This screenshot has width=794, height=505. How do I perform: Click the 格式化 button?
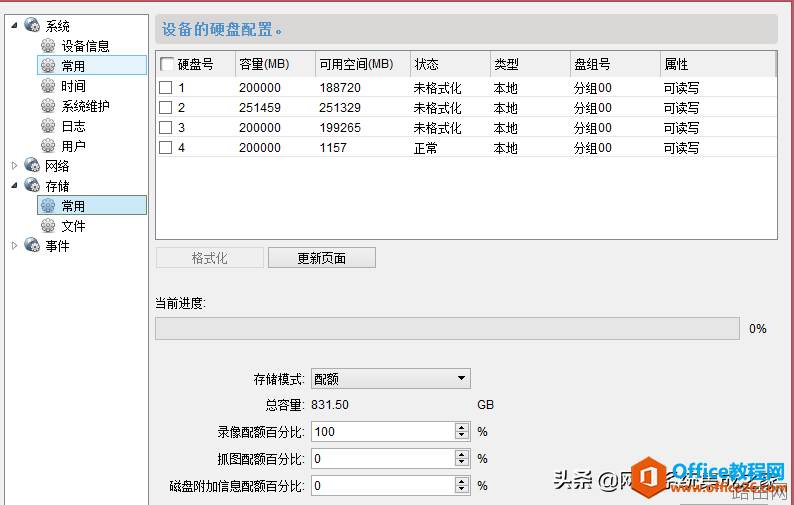coord(210,258)
